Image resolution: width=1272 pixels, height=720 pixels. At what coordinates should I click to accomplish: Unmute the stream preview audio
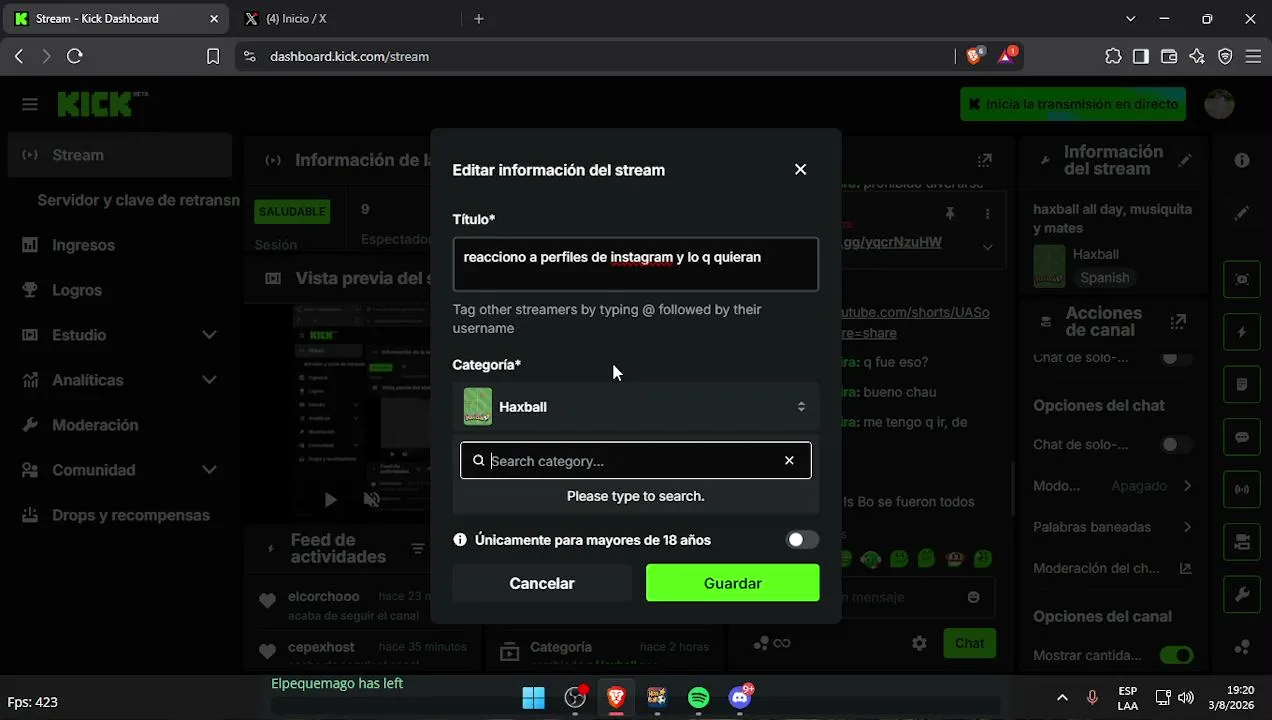371,499
